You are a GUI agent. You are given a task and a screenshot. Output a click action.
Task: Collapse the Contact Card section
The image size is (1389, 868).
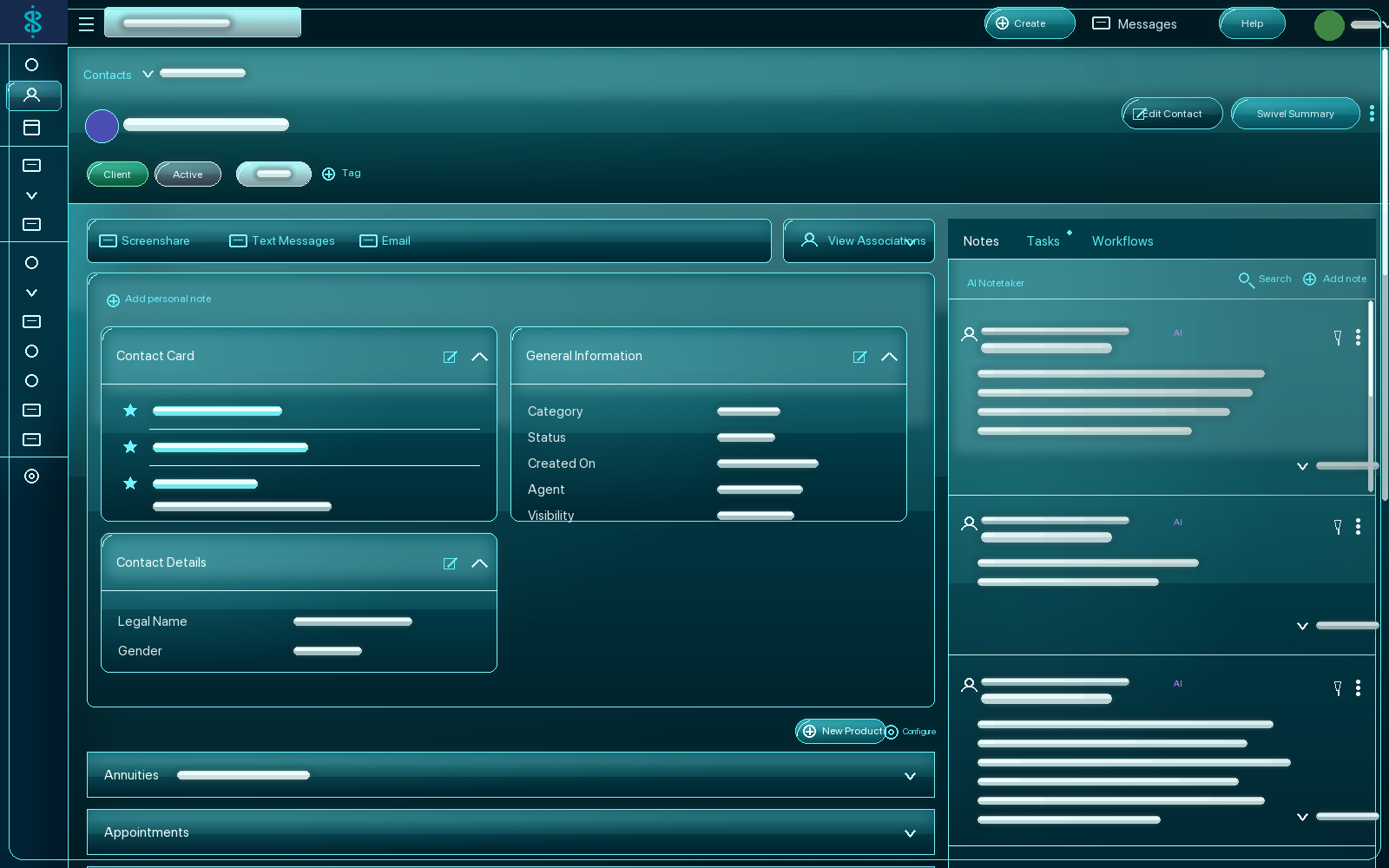(x=479, y=357)
